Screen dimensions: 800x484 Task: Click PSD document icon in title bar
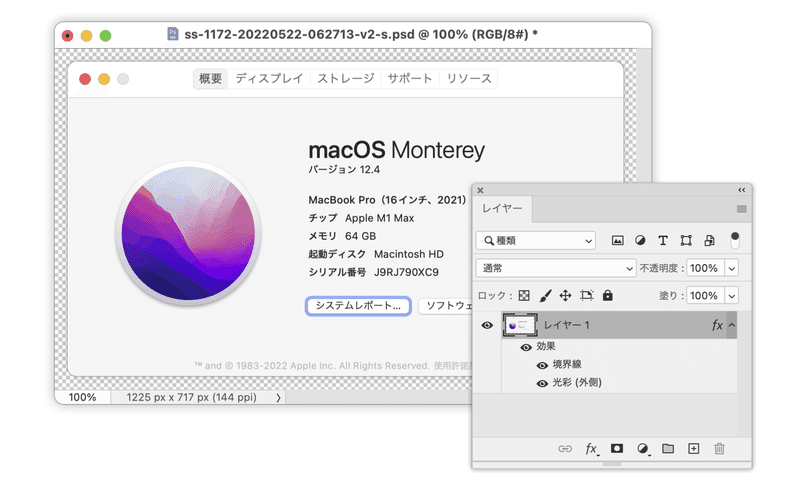[173, 34]
